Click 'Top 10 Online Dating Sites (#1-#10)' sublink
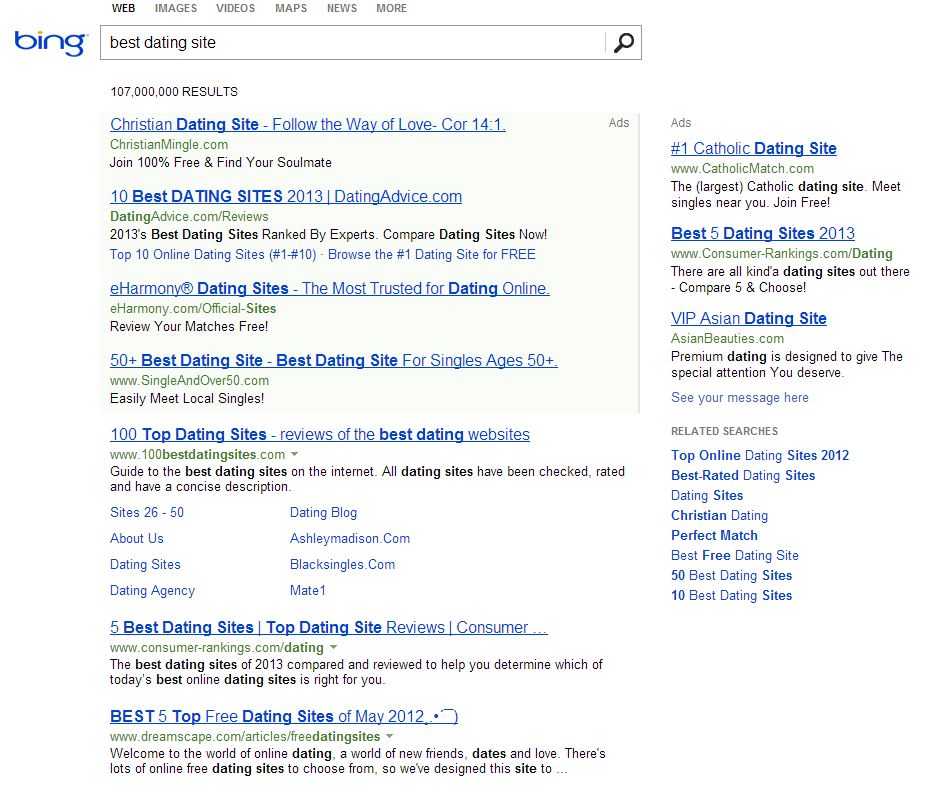The image size is (949, 792). [x=213, y=254]
